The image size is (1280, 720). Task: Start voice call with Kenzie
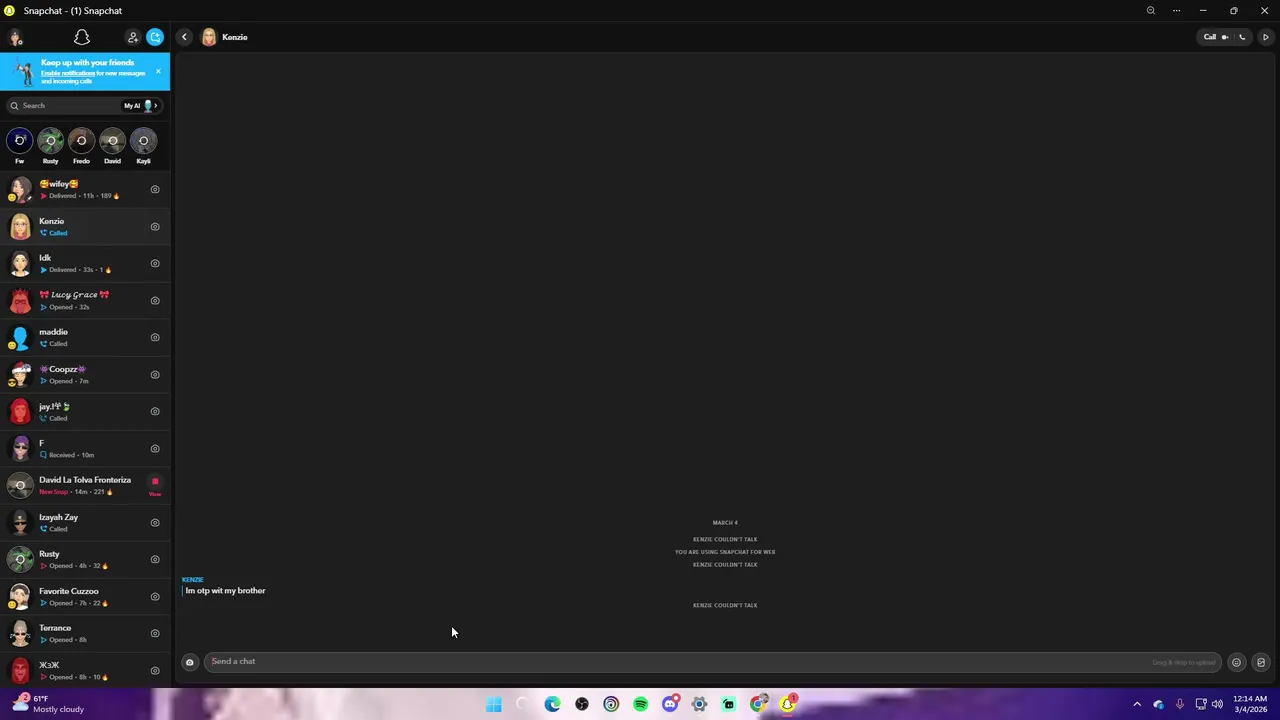click(1242, 37)
